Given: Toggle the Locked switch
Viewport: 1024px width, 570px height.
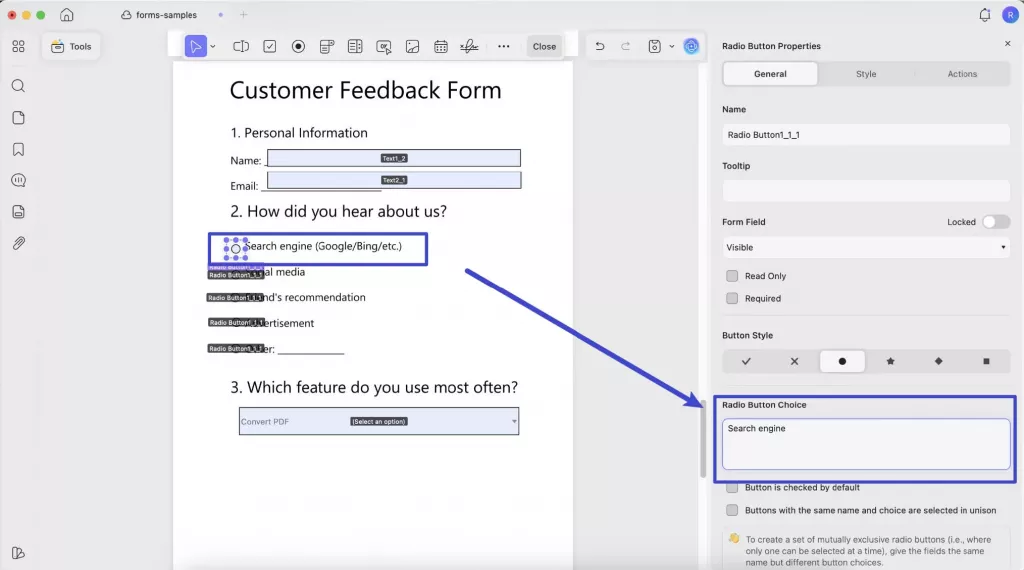Looking at the screenshot, I should click(x=996, y=222).
